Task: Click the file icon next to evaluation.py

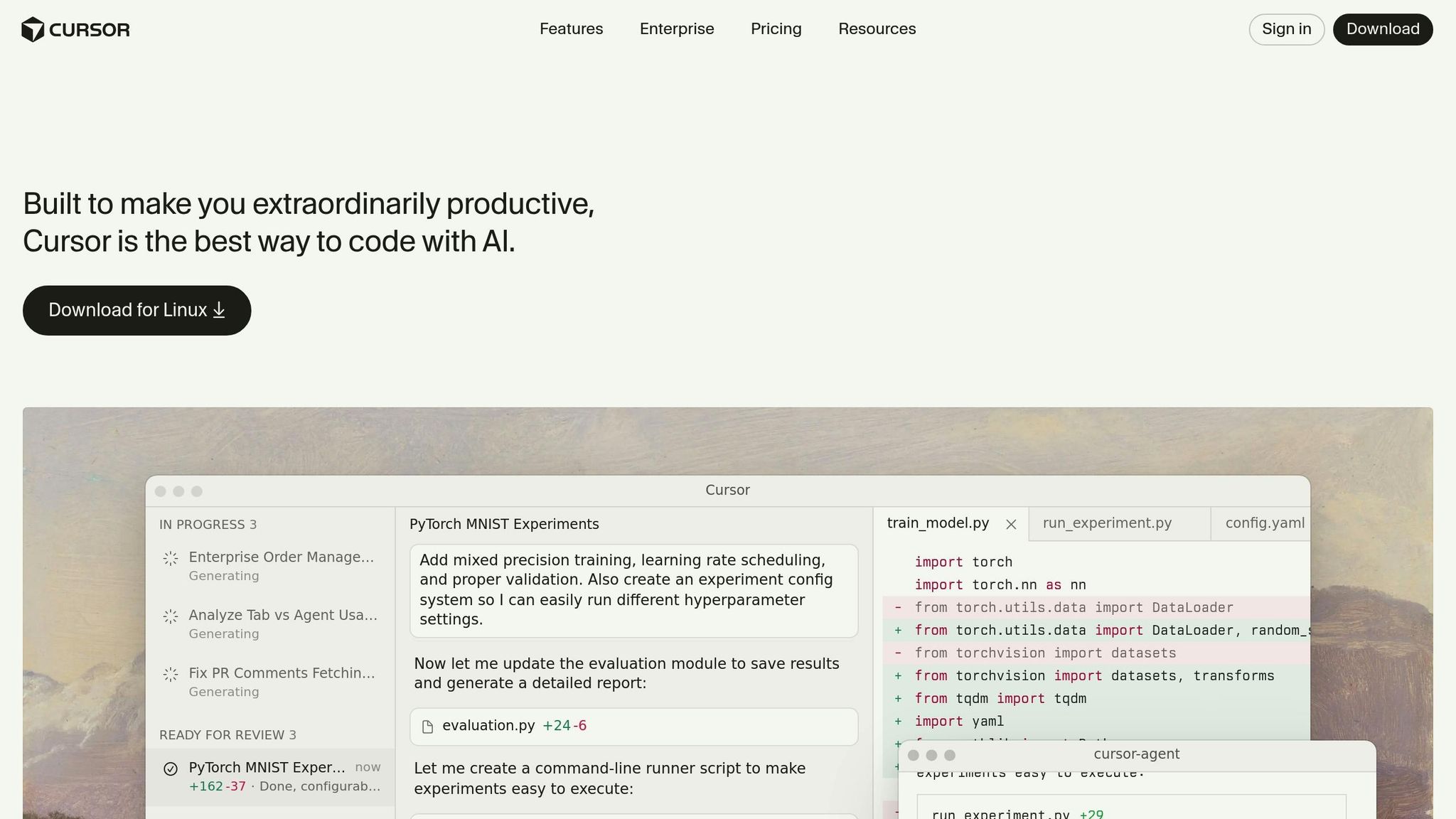Action: point(427,727)
